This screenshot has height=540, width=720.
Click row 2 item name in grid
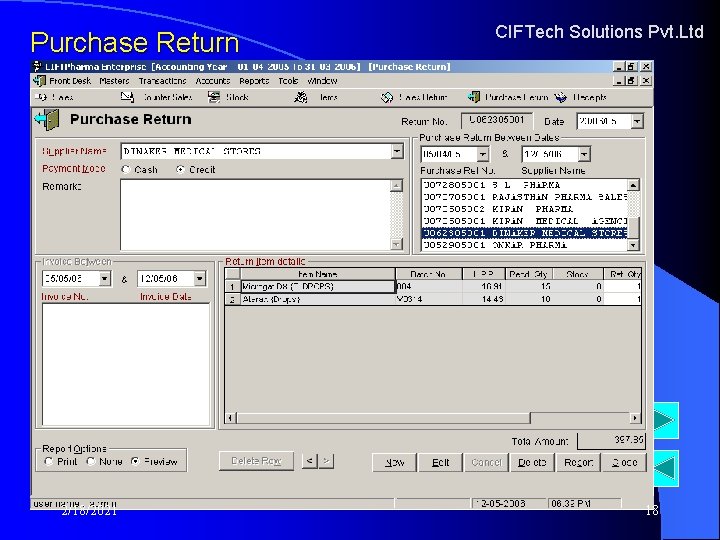(x=318, y=299)
